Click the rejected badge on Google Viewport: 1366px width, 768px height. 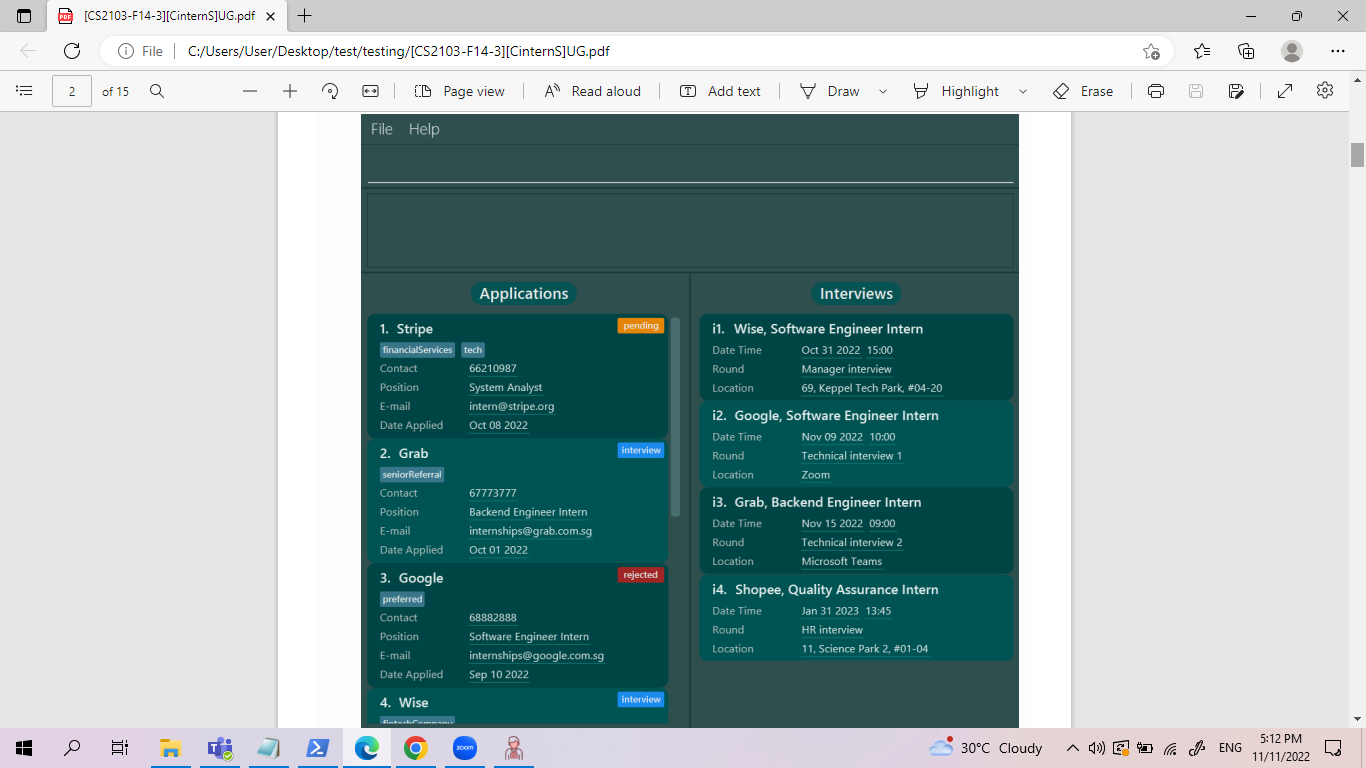coord(641,575)
